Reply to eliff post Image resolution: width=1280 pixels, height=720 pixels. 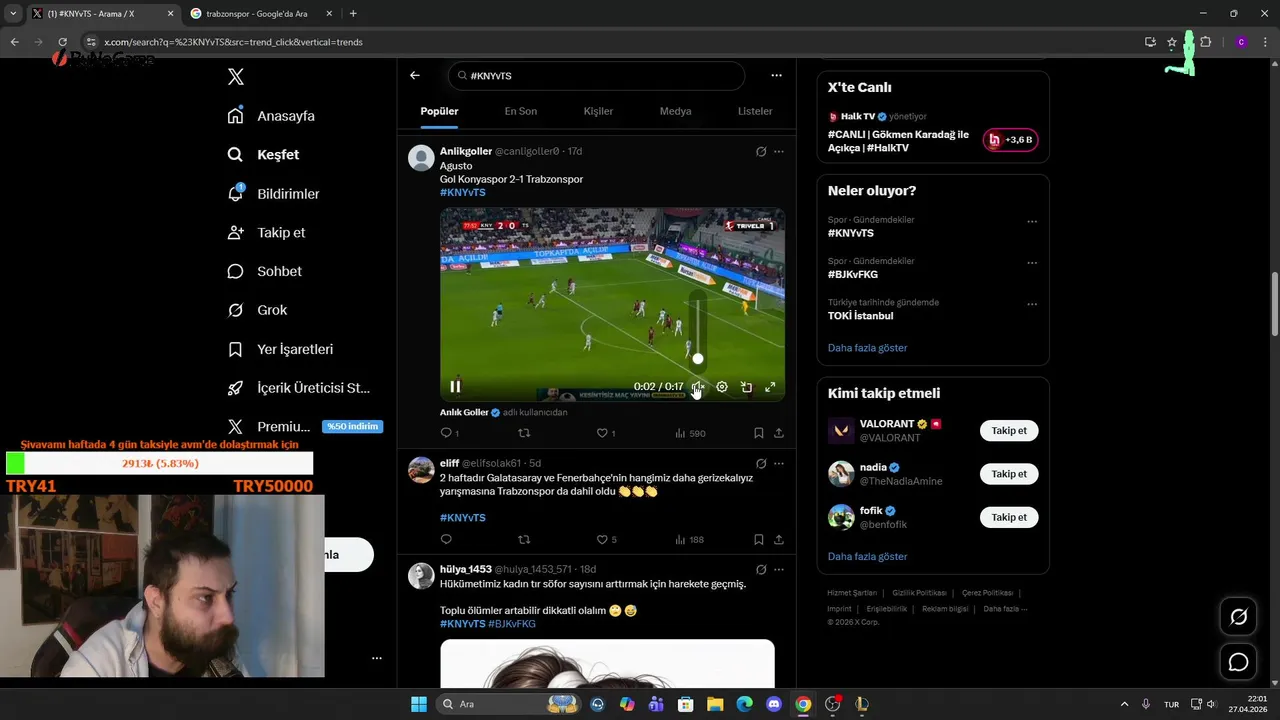(x=446, y=539)
